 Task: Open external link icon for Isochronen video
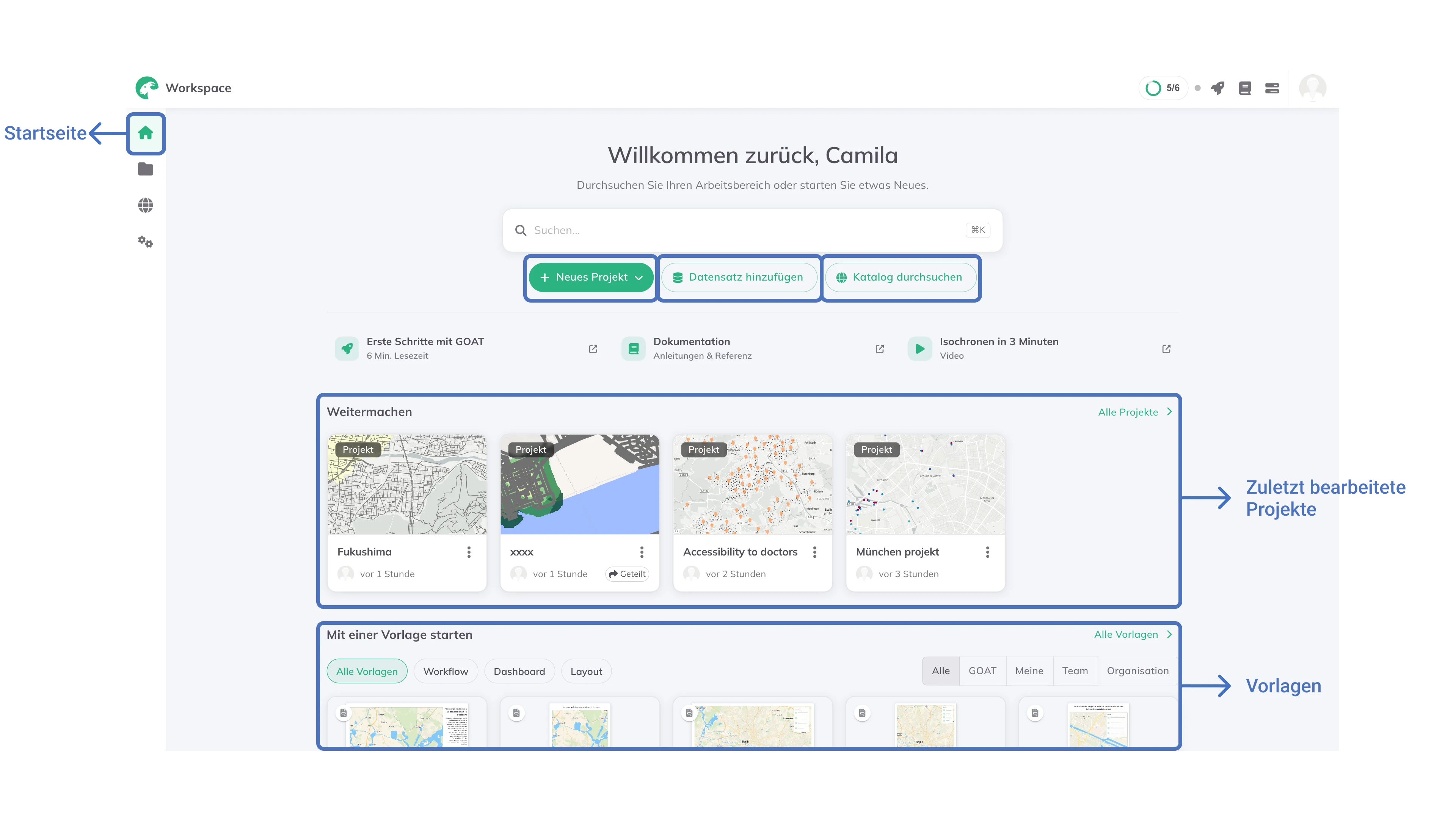coord(1166,349)
